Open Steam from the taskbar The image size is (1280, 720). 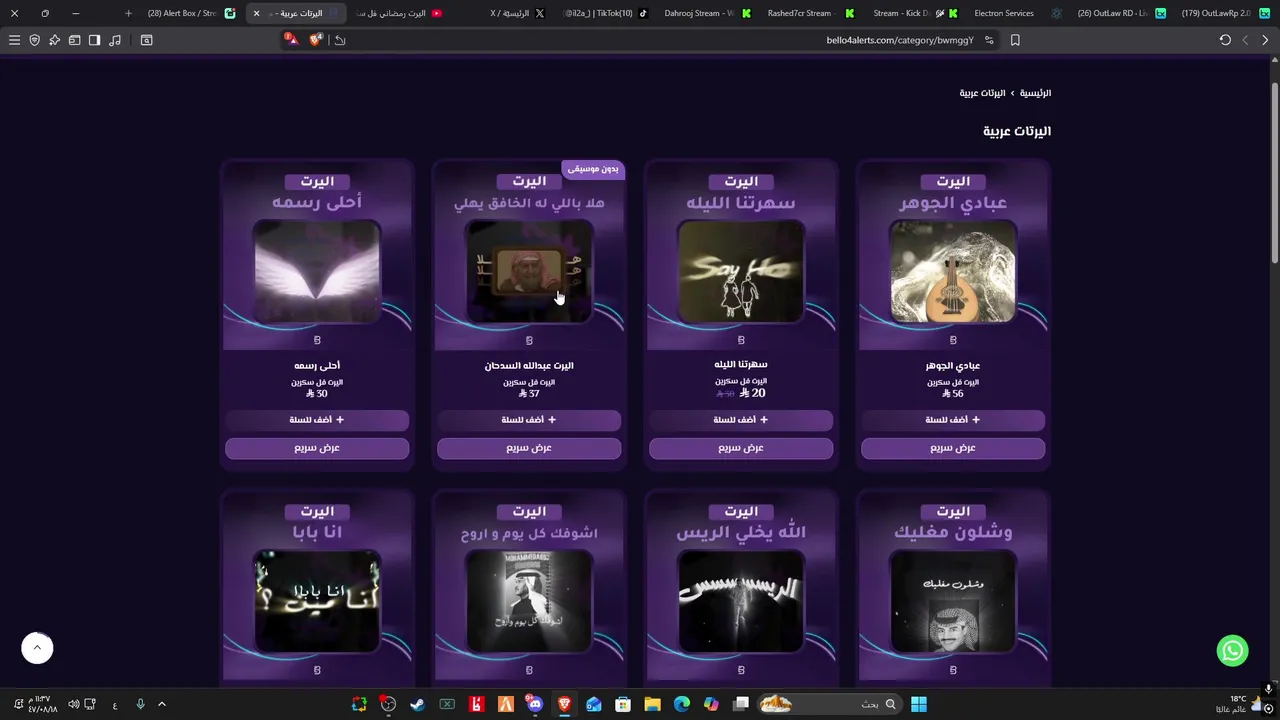[417, 704]
